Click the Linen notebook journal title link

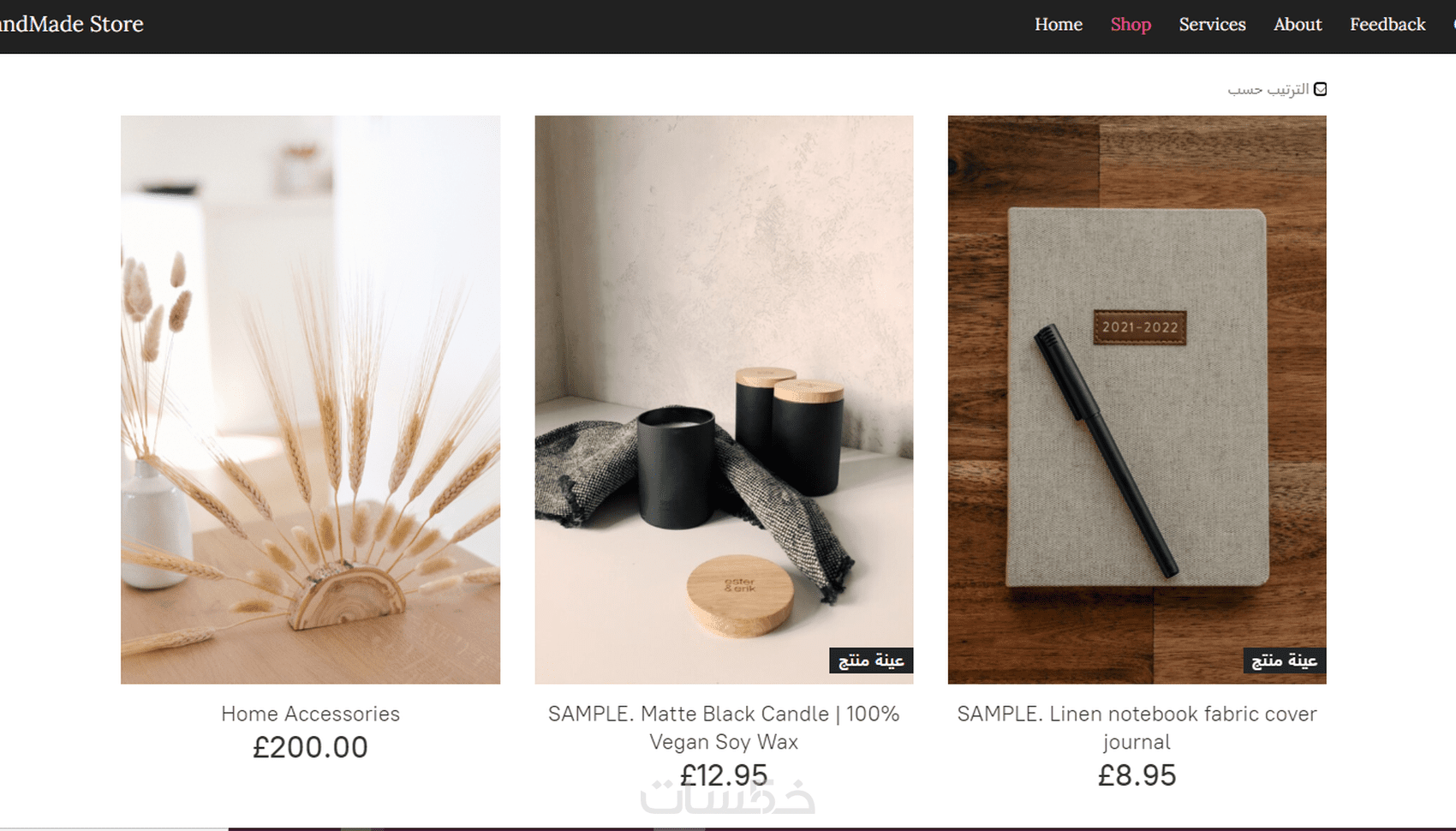coord(1137,727)
